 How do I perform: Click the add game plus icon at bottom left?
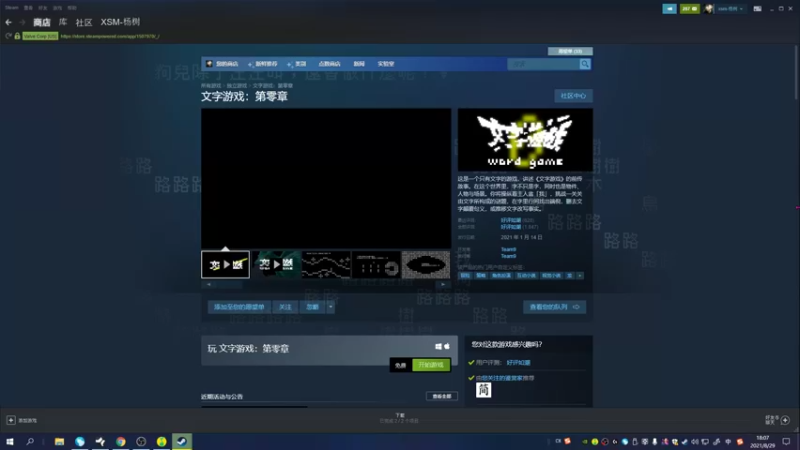point(11,420)
